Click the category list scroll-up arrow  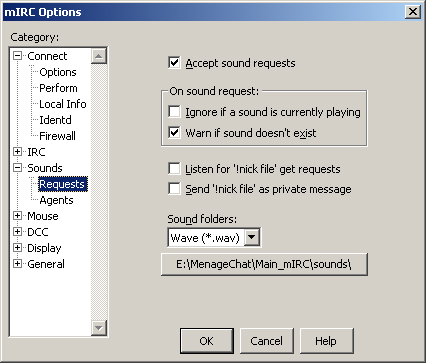point(98,56)
